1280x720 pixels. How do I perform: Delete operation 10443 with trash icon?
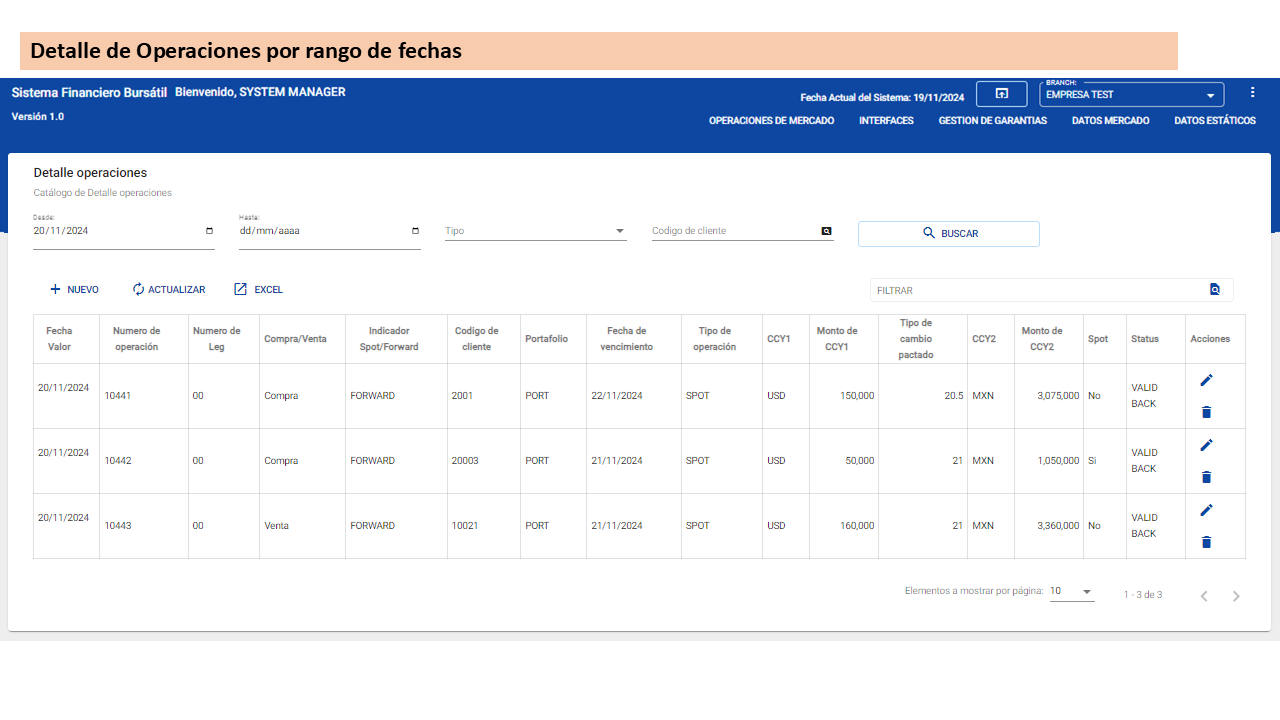coord(1206,542)
